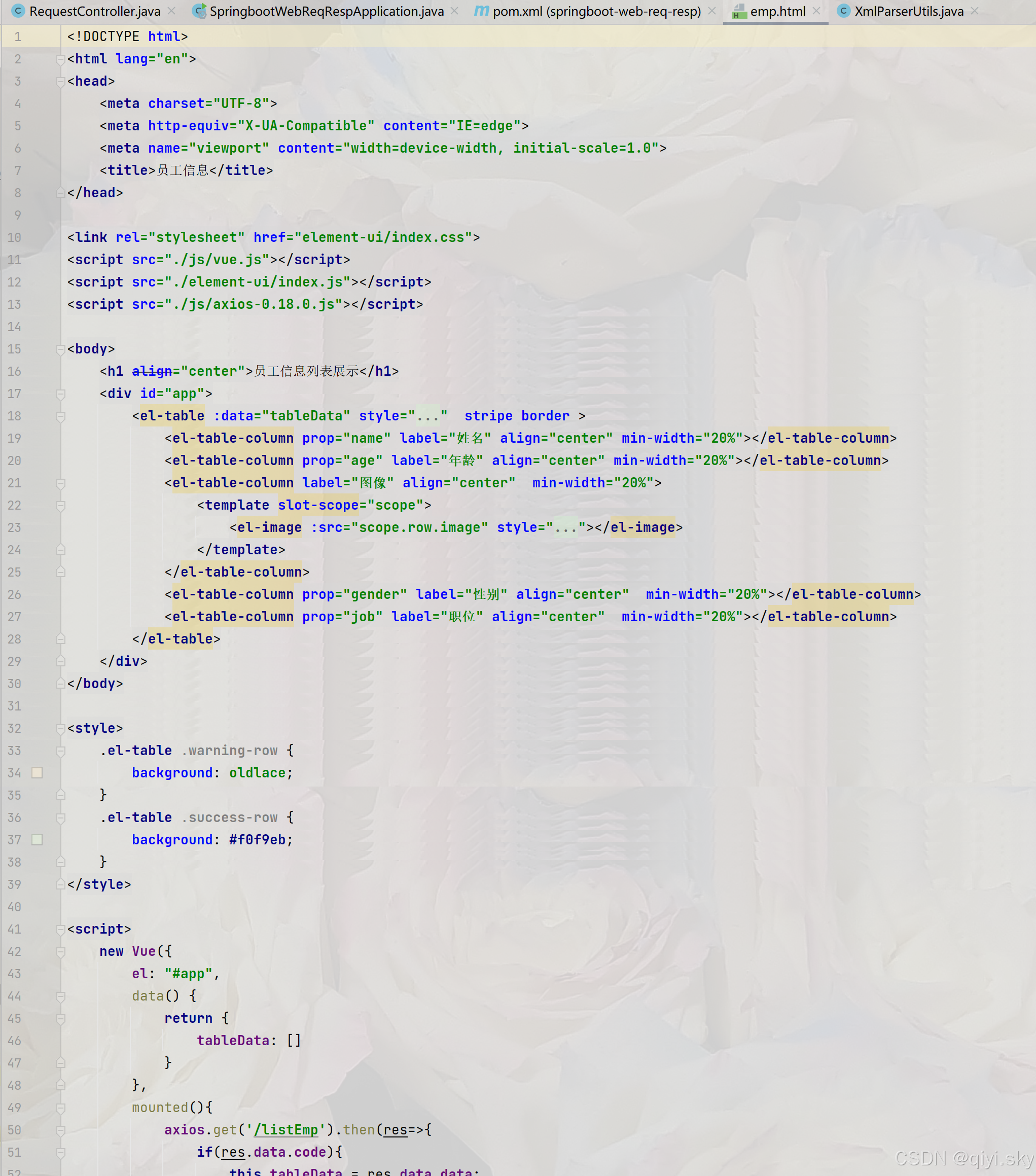Close the emp.html tab
1036x1176 pixels.
(816, 11)
